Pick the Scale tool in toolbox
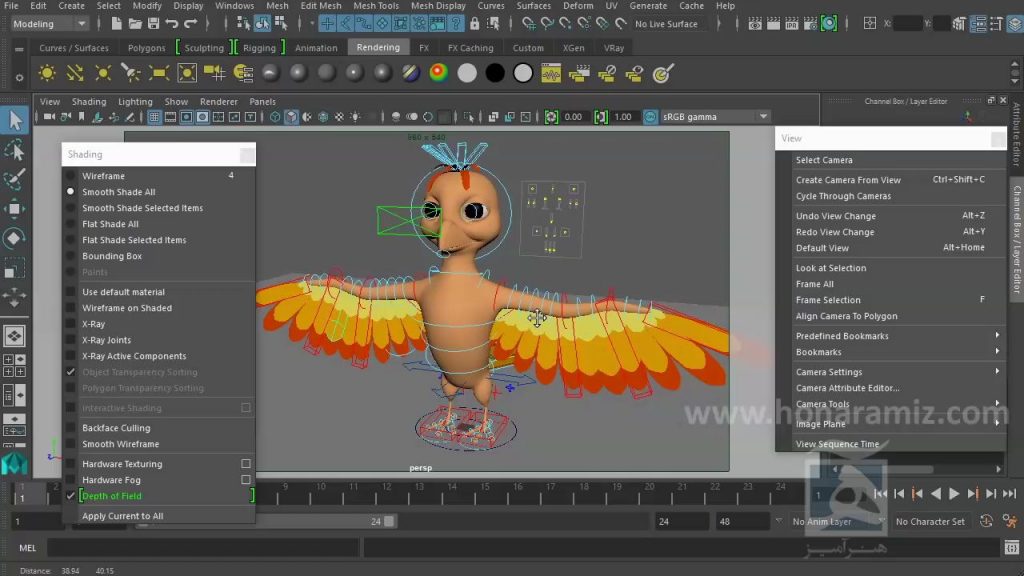The height and width of the screenshot is (576, 1024). [x=14, y=268]
